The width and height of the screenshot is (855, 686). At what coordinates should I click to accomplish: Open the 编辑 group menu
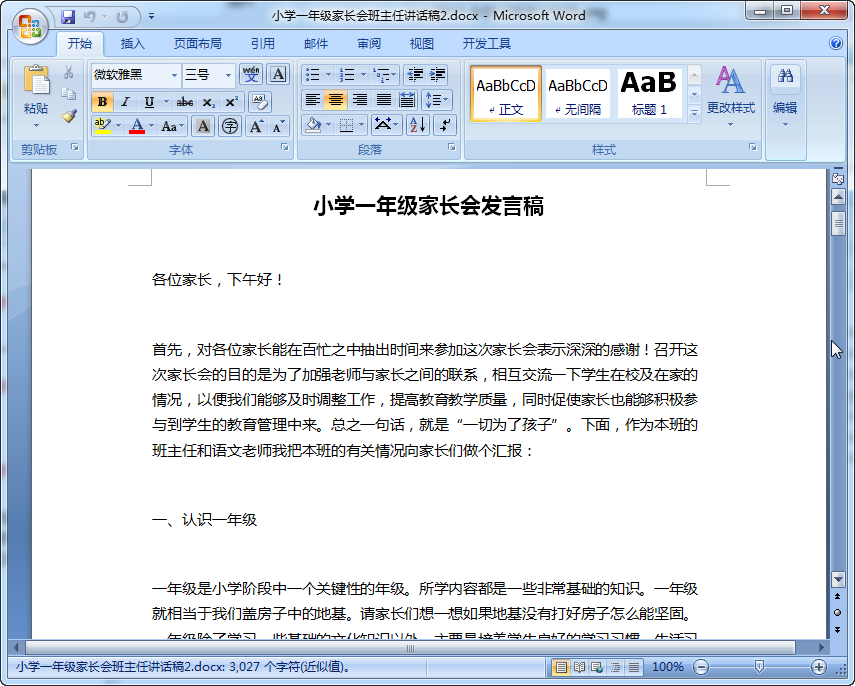click(x=785, y=97)
